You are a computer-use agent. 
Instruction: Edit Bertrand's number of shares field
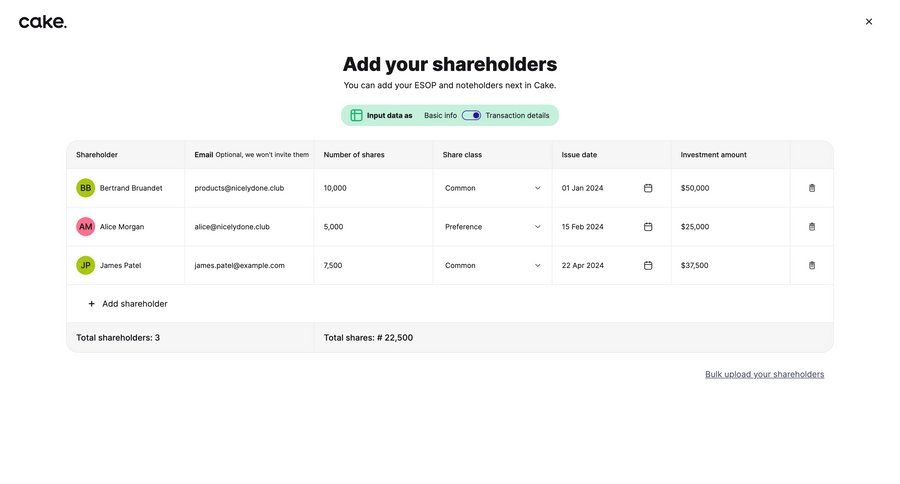[372, 188]
